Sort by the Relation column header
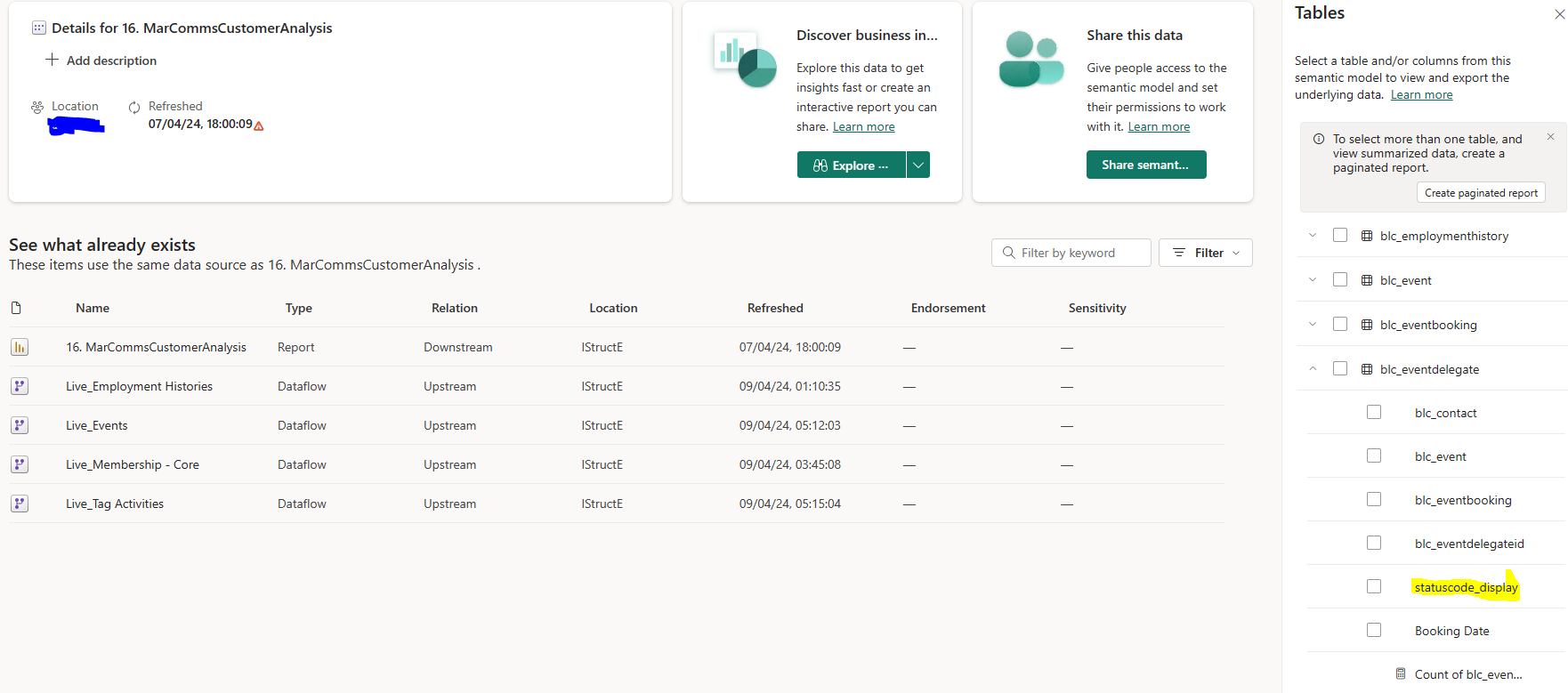Image resolution: width=1568 pixels, height=693 pixels. (455, 308)
